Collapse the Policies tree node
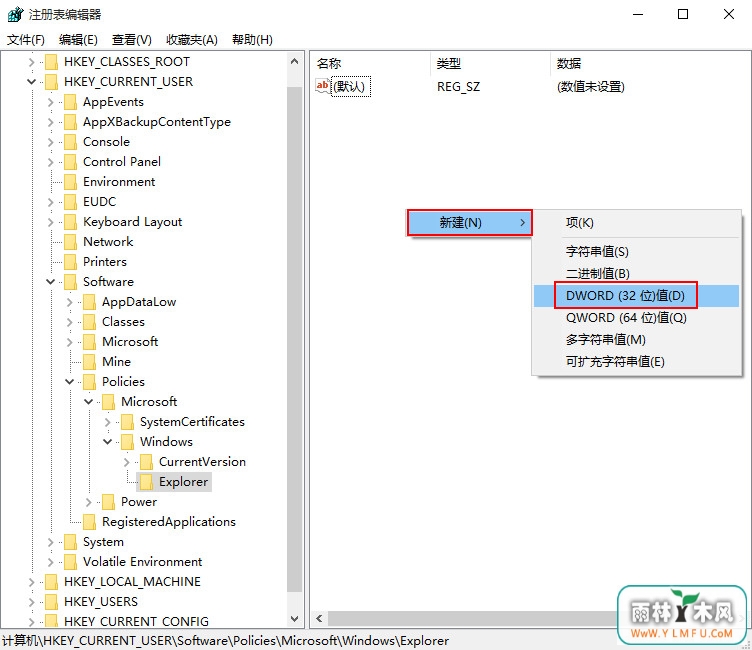 (x=70, y=382)
